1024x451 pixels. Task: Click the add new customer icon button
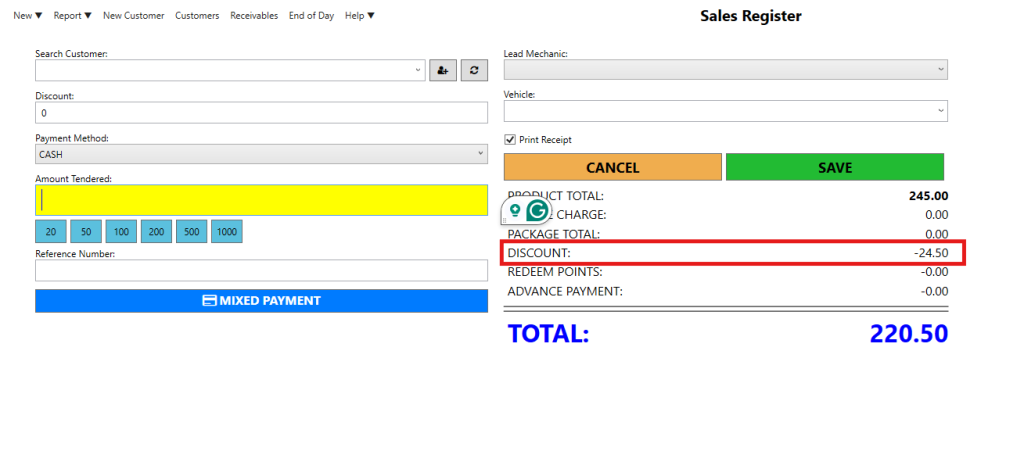pos(443,70)
